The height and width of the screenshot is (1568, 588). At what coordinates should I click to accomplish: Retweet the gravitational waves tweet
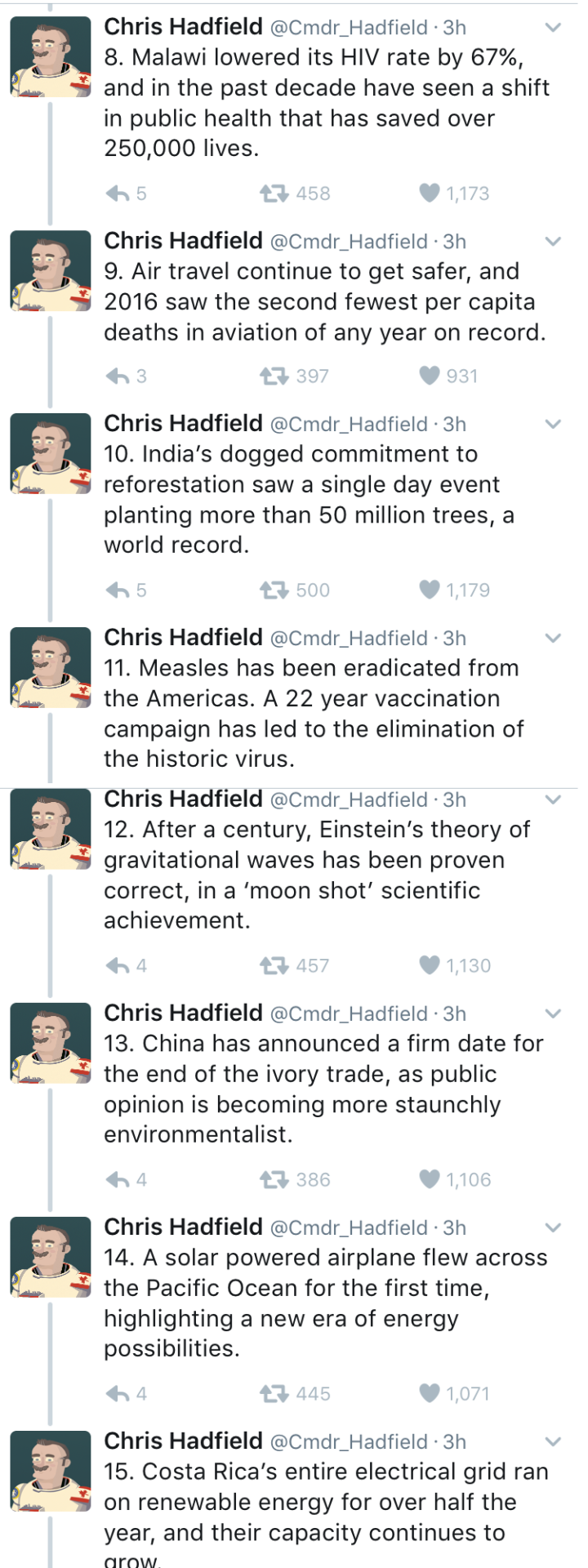click(274, 966)
